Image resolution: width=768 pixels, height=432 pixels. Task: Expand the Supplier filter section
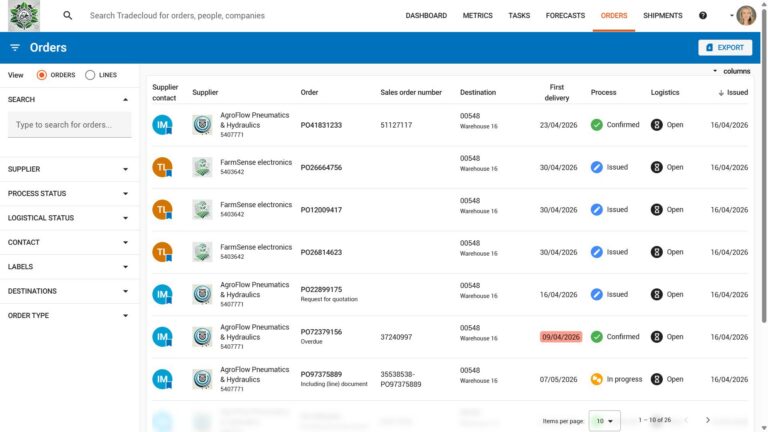(x=125, y=169)
